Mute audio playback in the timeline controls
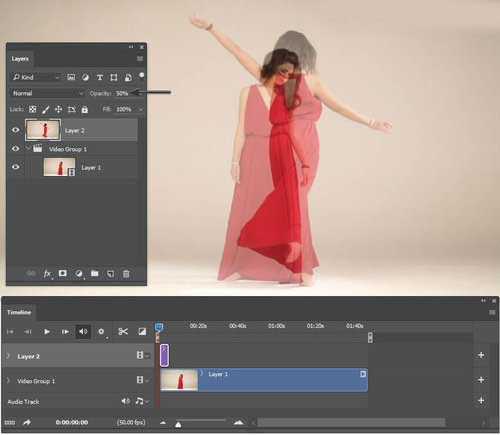The image size is (500, 435). [x=83, y=332]
